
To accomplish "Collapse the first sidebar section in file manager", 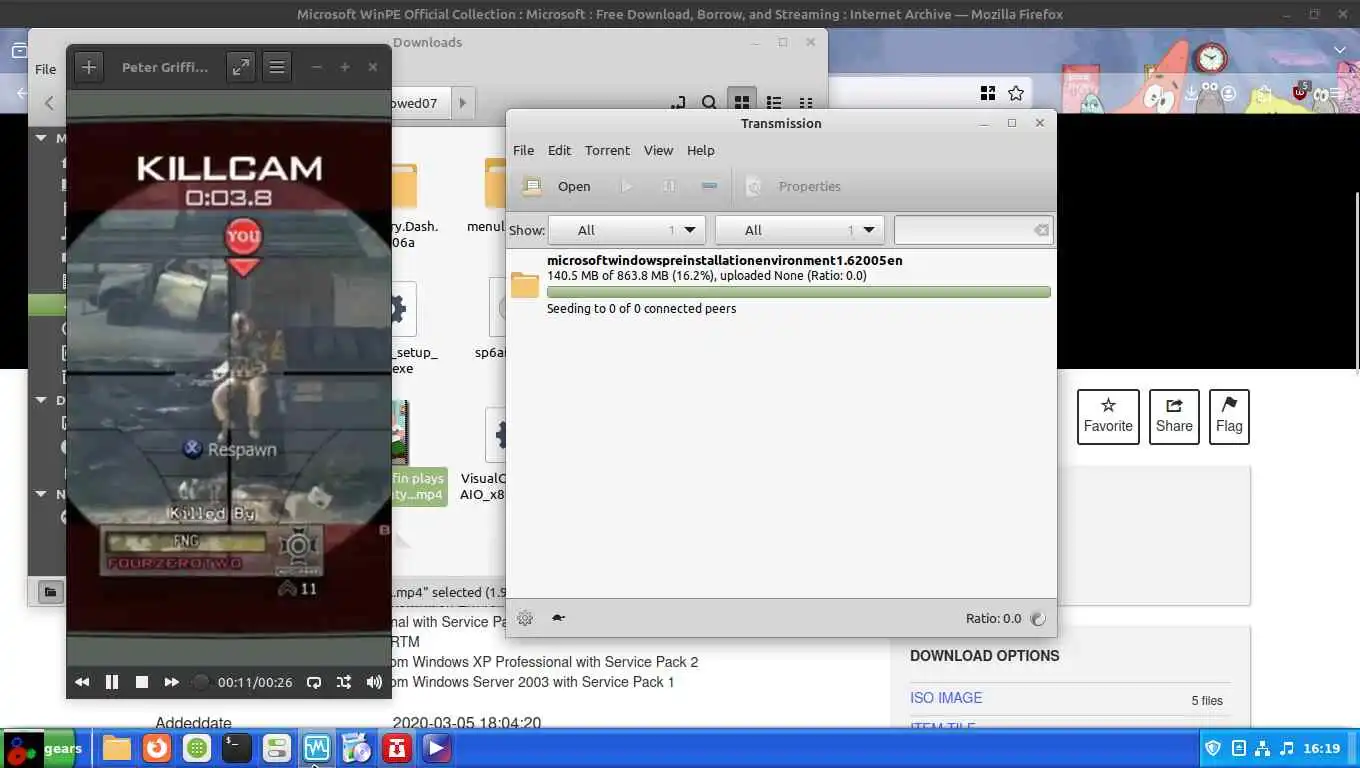I will 42,138.
